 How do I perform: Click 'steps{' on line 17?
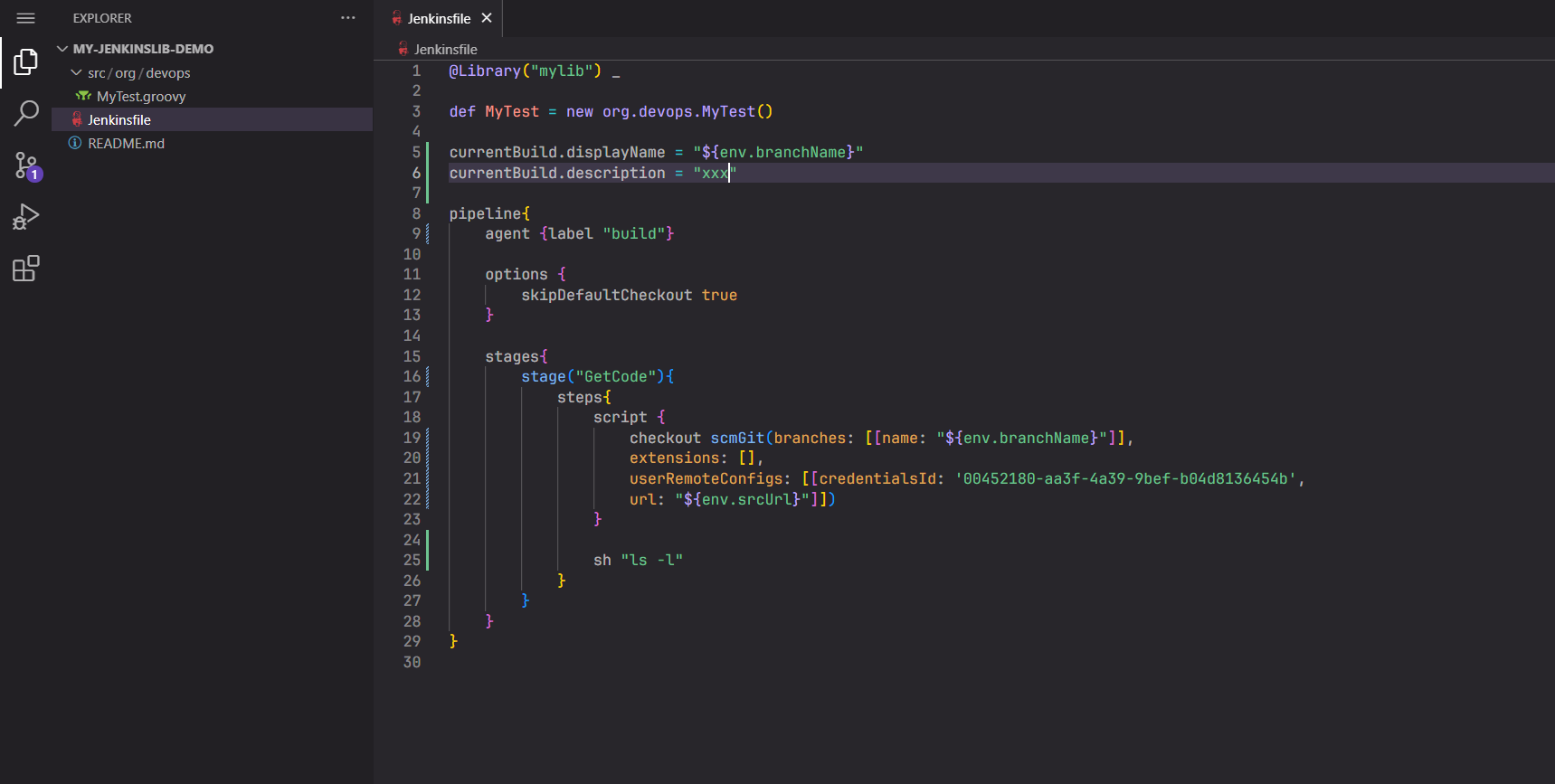584,397
